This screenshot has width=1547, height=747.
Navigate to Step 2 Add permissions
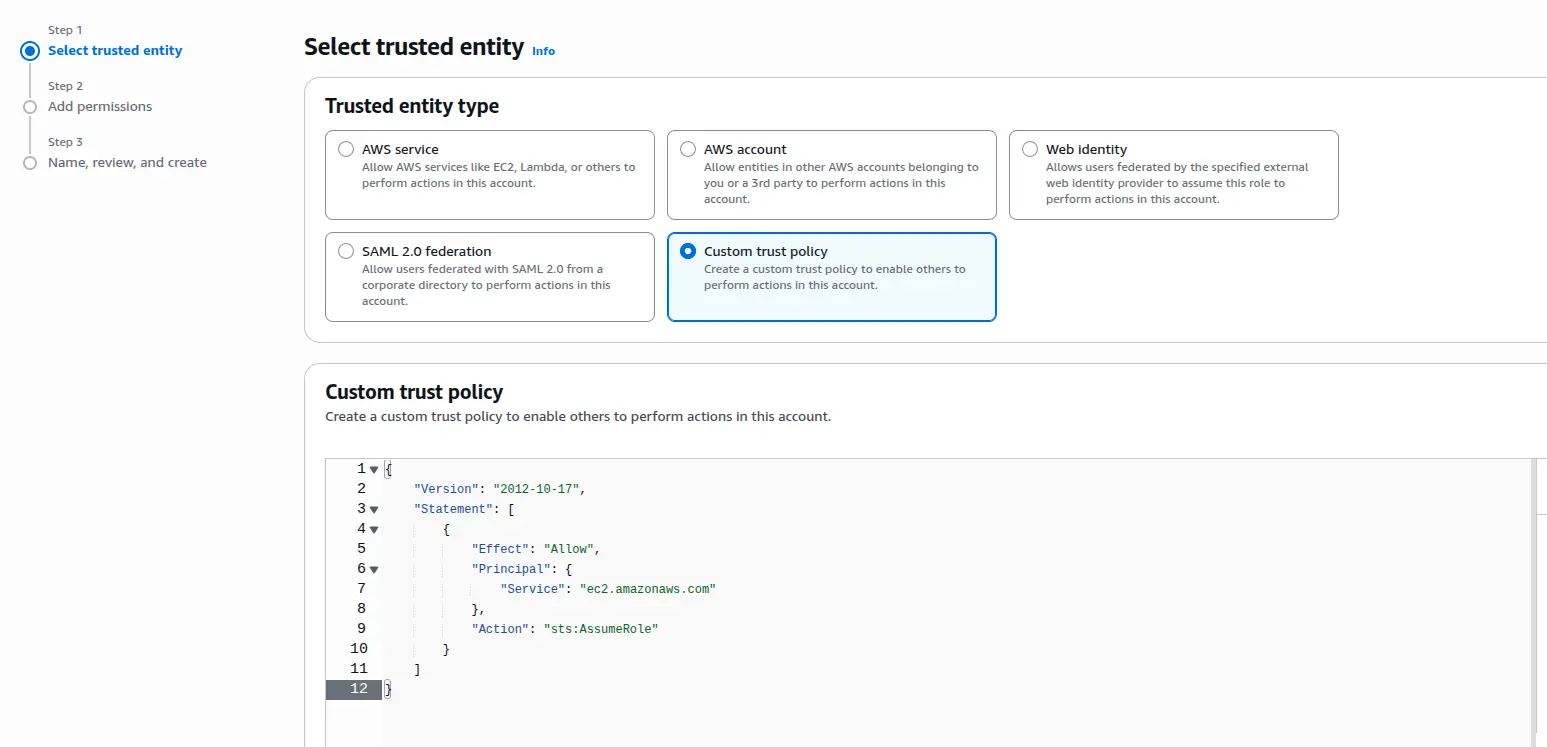pos(100,106)
